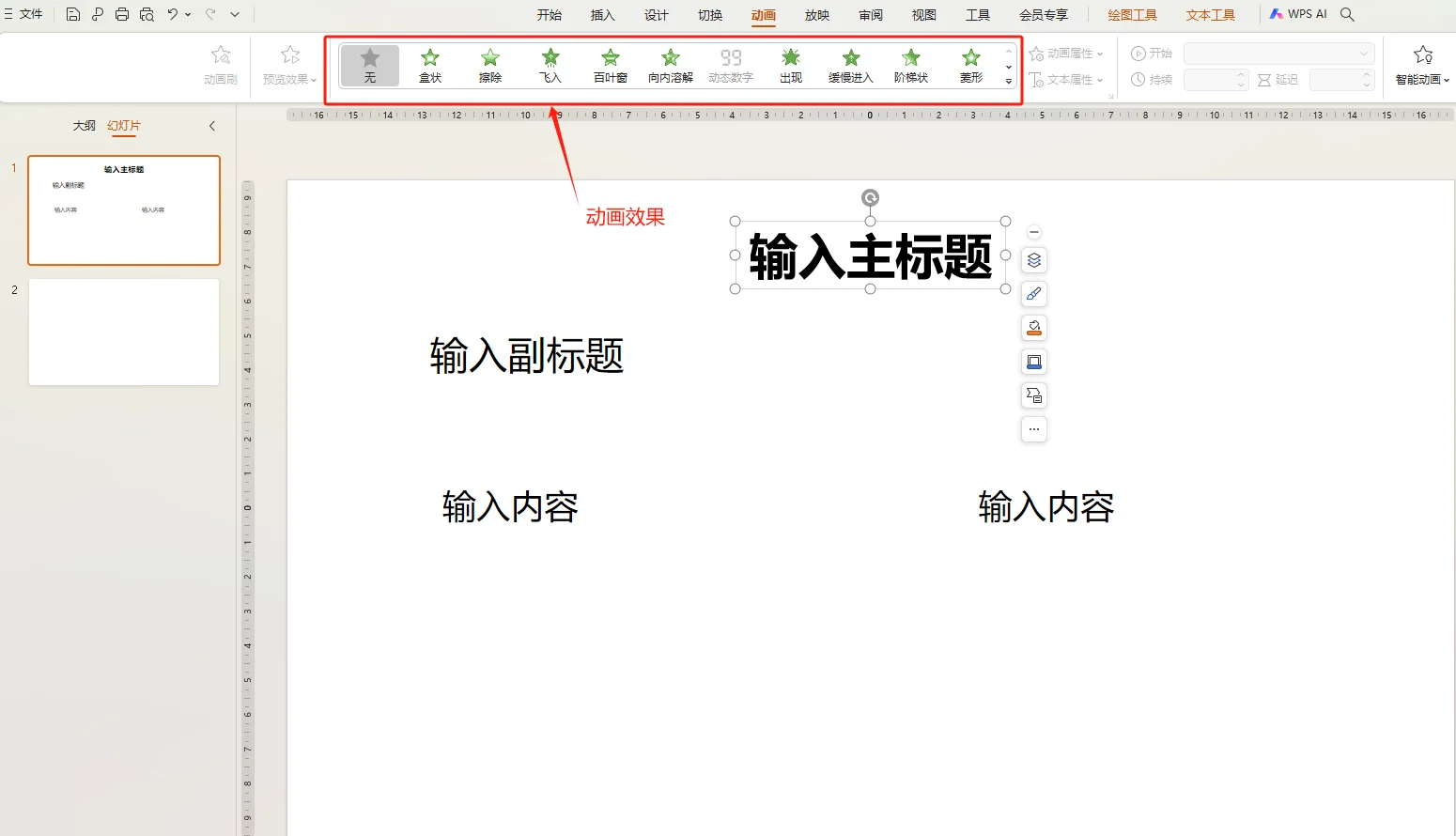Open WPS AI assistant
1456x836 pixels.
(1297, 14)
